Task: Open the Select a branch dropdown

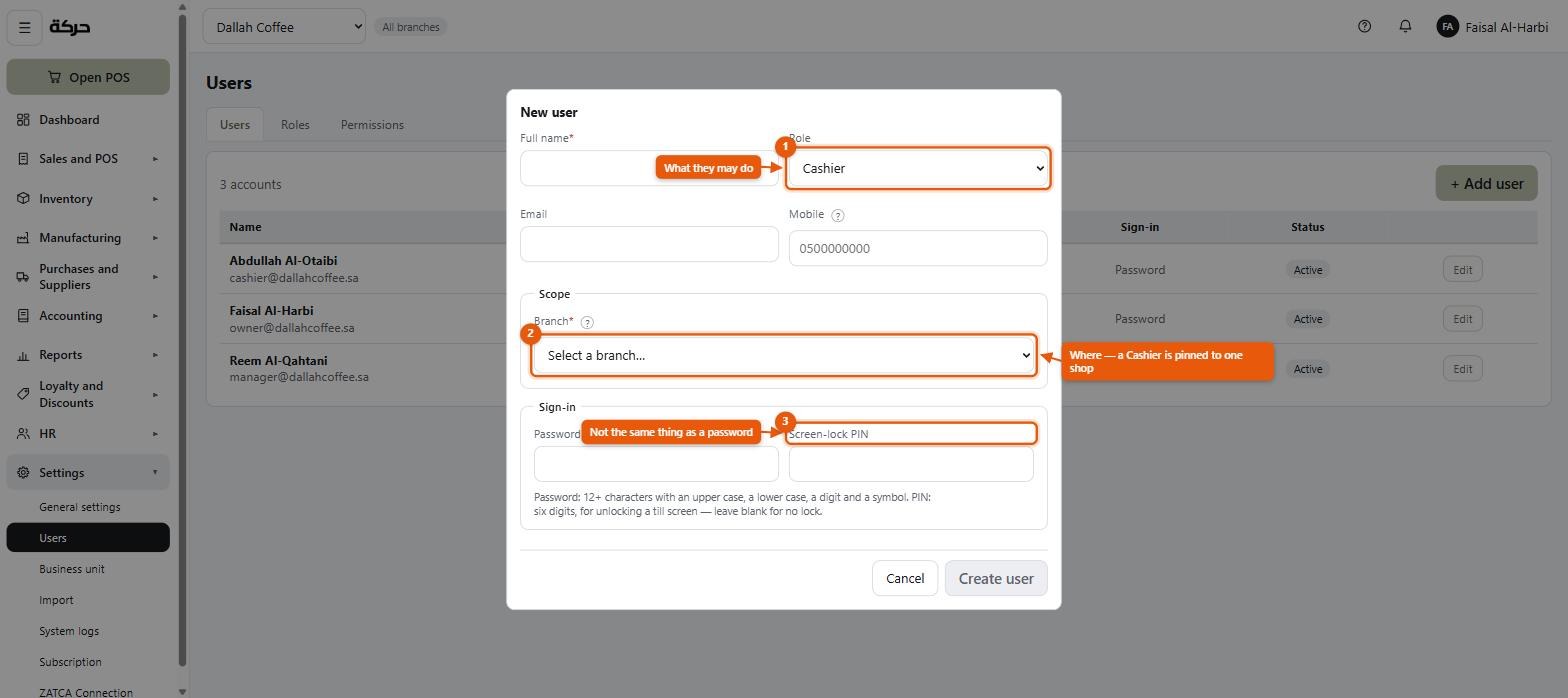Action: pos(783,355)
